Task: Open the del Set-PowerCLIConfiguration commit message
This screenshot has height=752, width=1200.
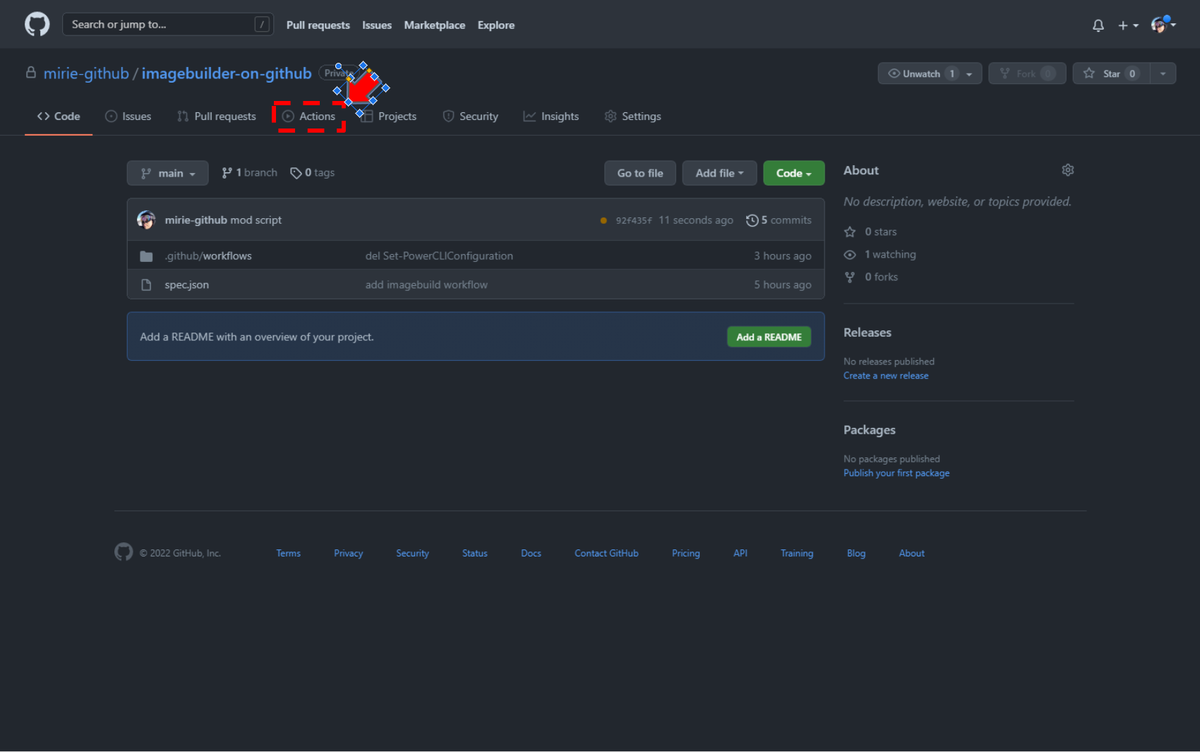Action: tap(439, 256)
